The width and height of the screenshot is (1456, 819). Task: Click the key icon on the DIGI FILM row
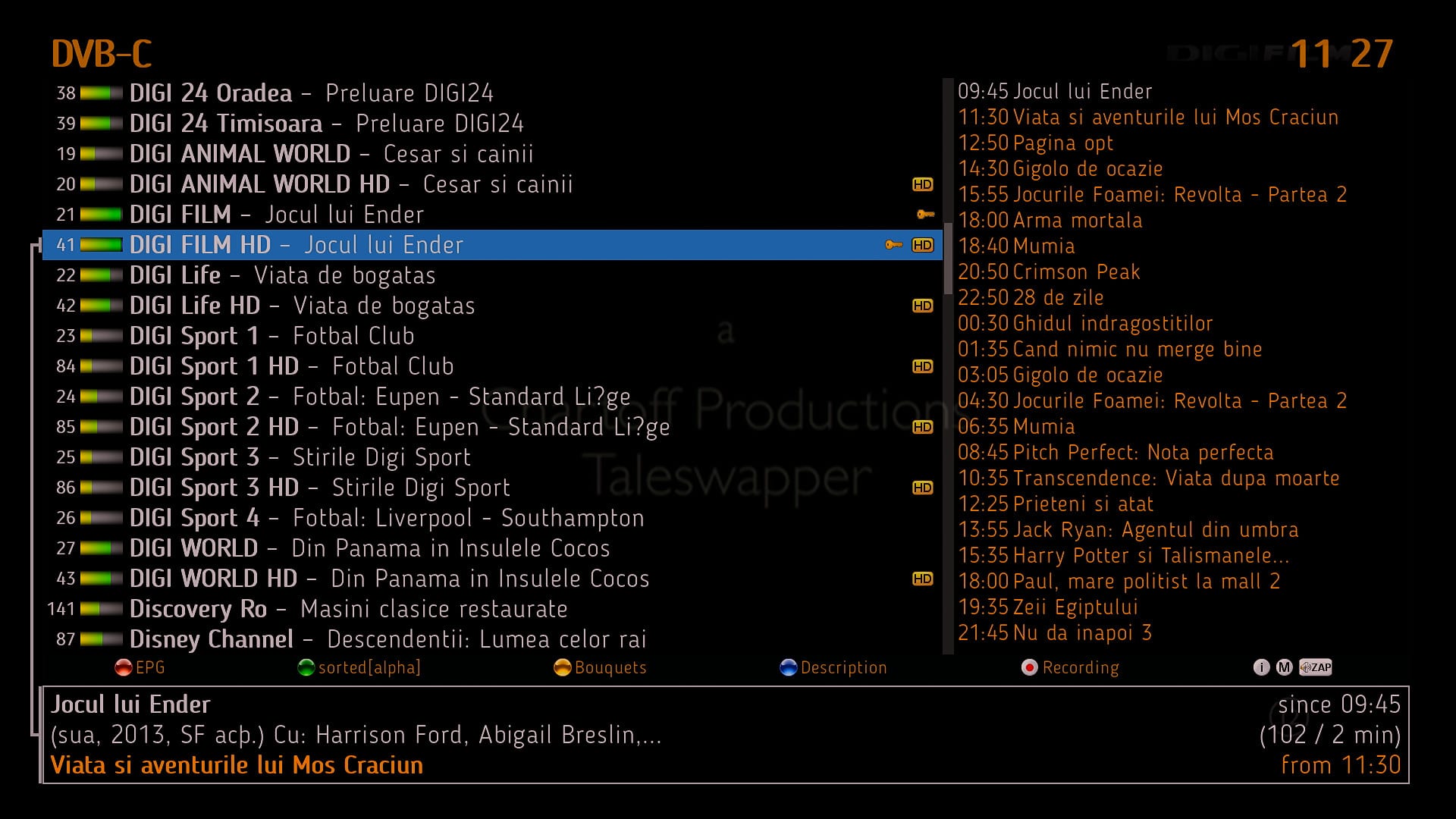tap(925, 215)
